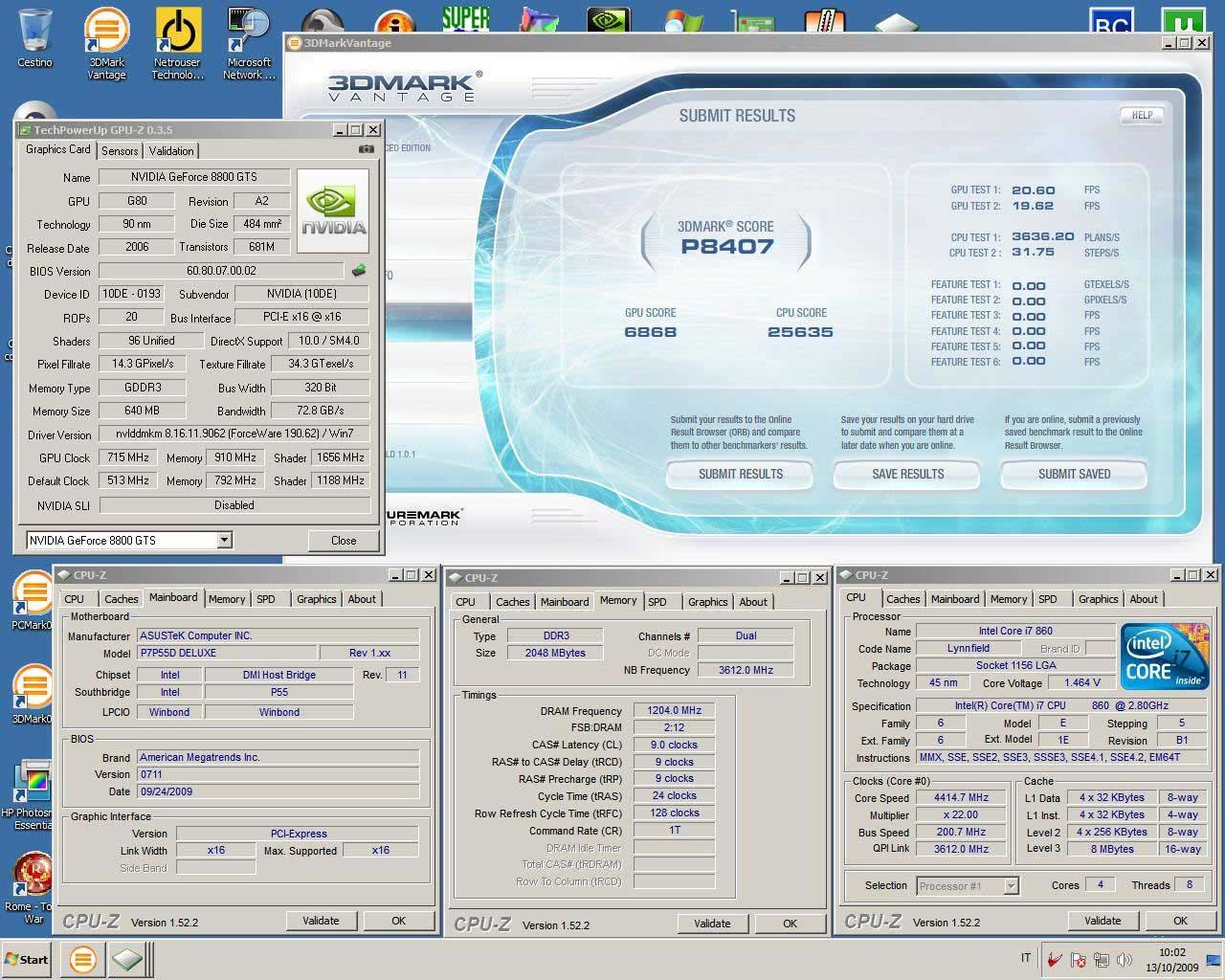1225x980 pixels.
Task: Click the volume speaker tray icon
Action: [1125, 960]
